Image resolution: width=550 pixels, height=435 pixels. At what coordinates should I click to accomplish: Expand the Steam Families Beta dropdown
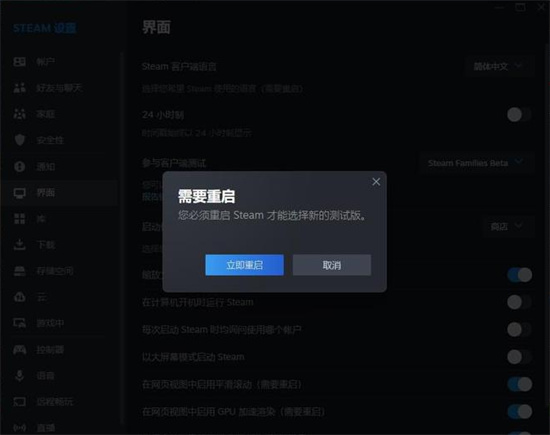click(477, 163)
